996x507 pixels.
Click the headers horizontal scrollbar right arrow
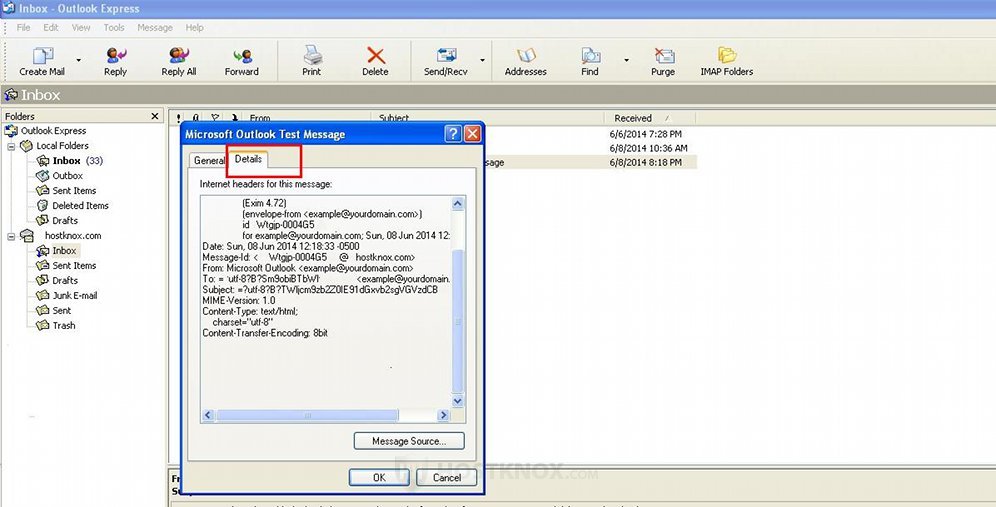[444, 415]
